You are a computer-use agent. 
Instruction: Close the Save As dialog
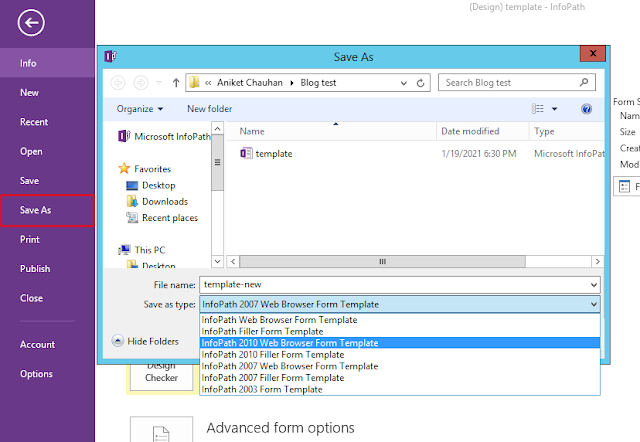pos(593,53)
